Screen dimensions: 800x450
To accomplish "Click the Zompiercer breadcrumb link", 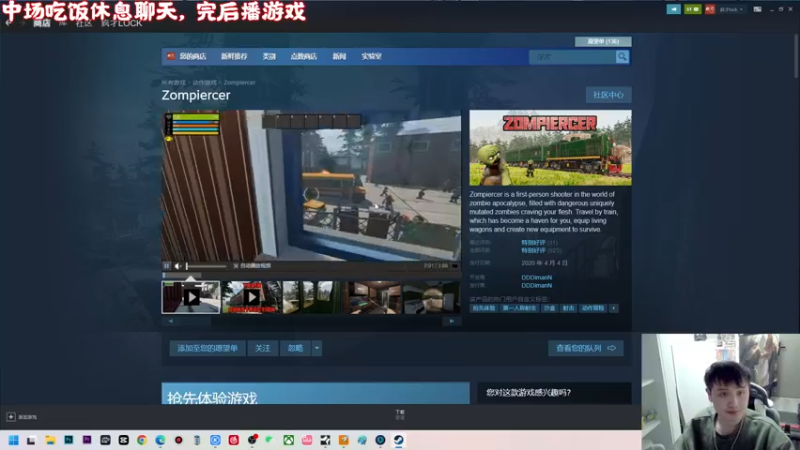I will coord(239,82).
